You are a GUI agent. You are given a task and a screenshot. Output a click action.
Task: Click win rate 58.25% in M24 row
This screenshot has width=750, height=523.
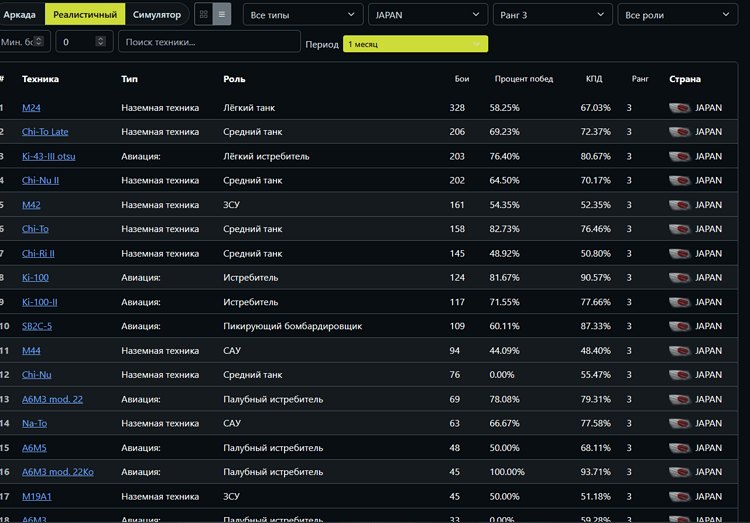504,108
